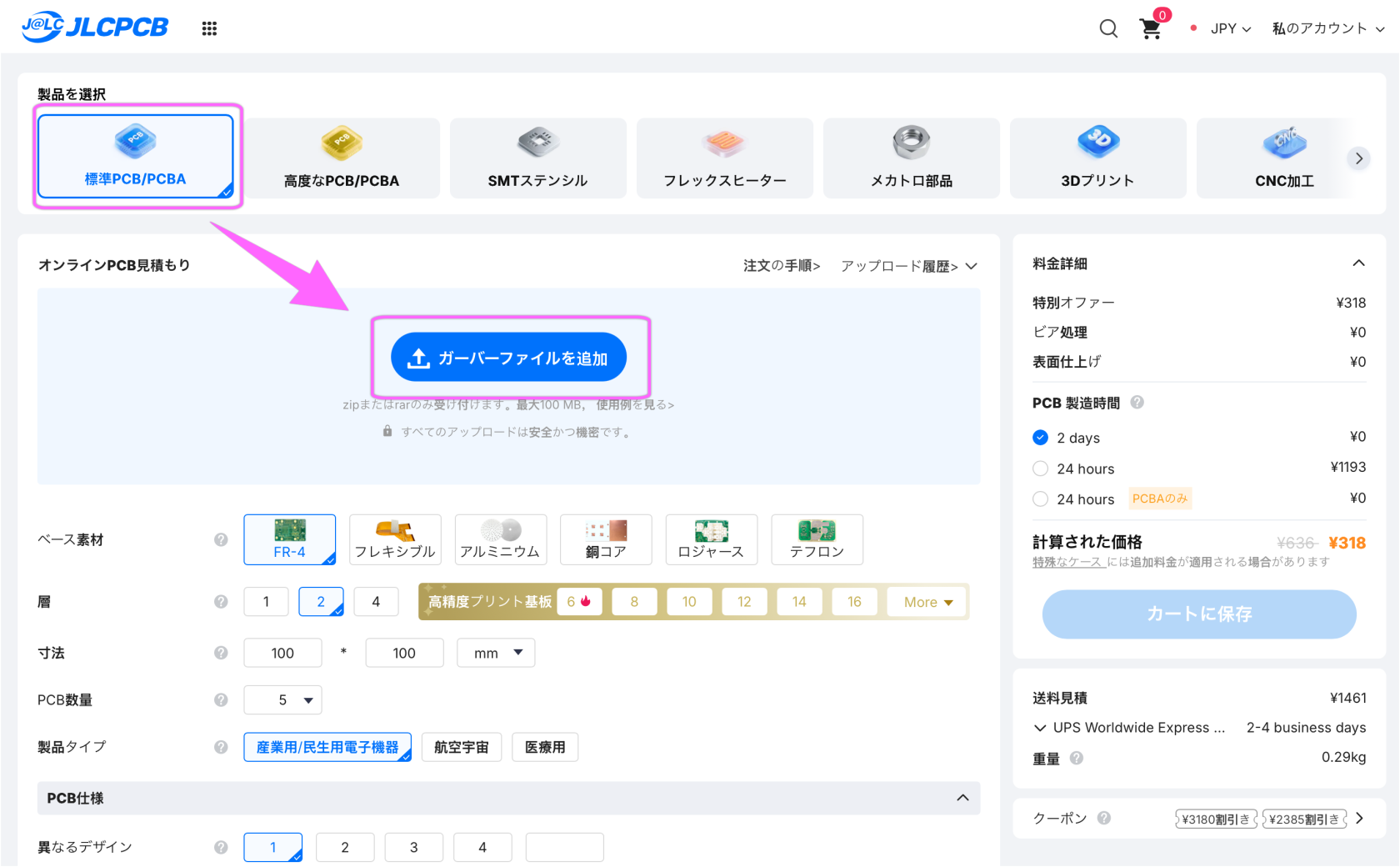
Task: Select 産業用/民生用電子機器 product type
Action: pyautogui.click(x=327, y=747)
